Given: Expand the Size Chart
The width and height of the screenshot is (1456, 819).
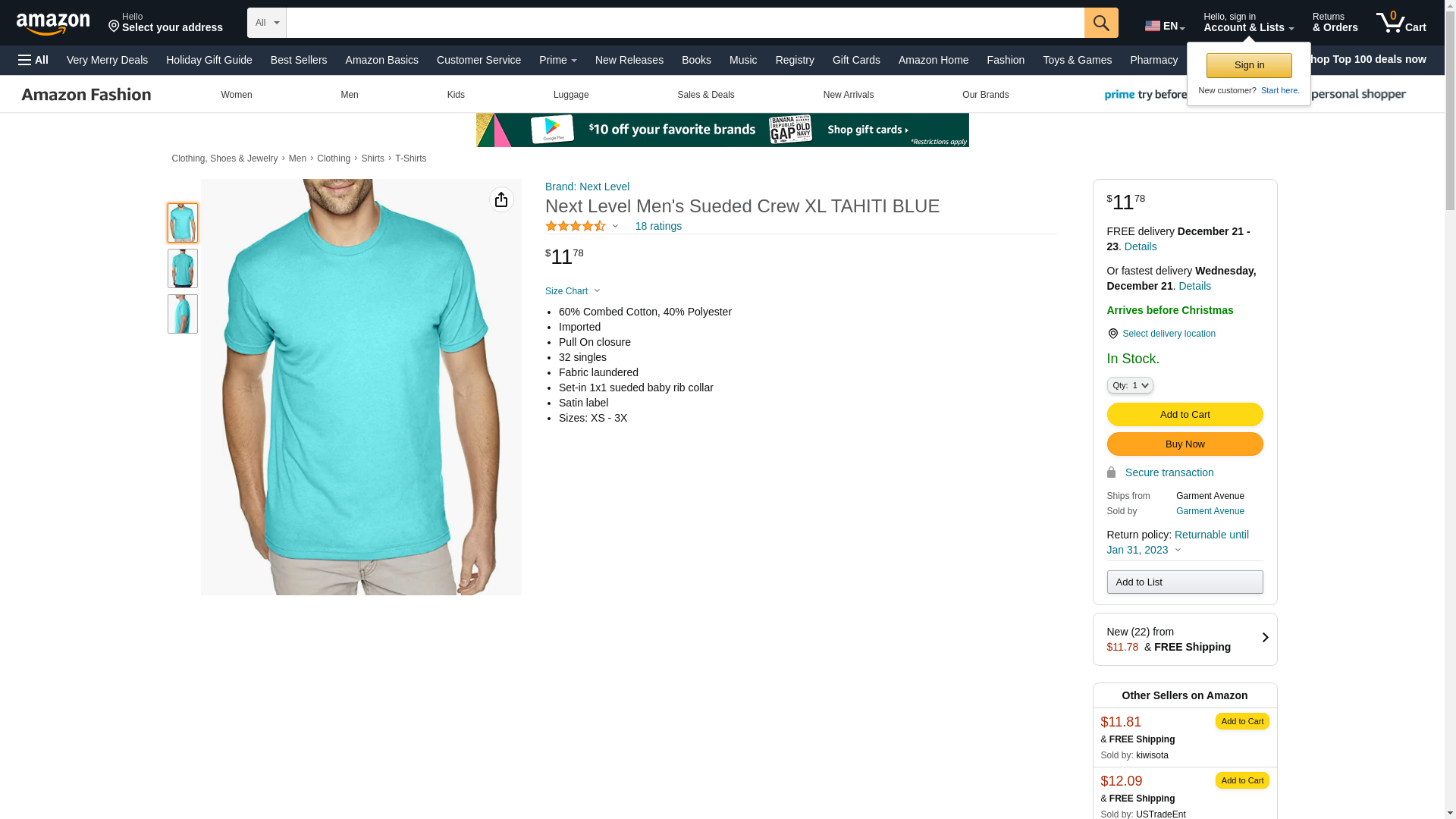Looking at the screenshot, I should (573, 291).
